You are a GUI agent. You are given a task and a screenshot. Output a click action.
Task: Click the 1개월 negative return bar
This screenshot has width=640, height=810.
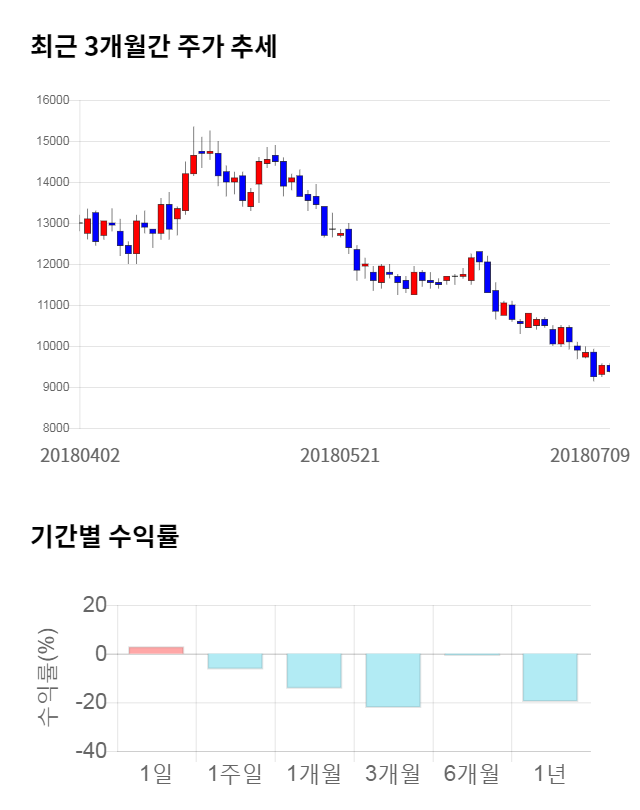(x=314, y=671)
